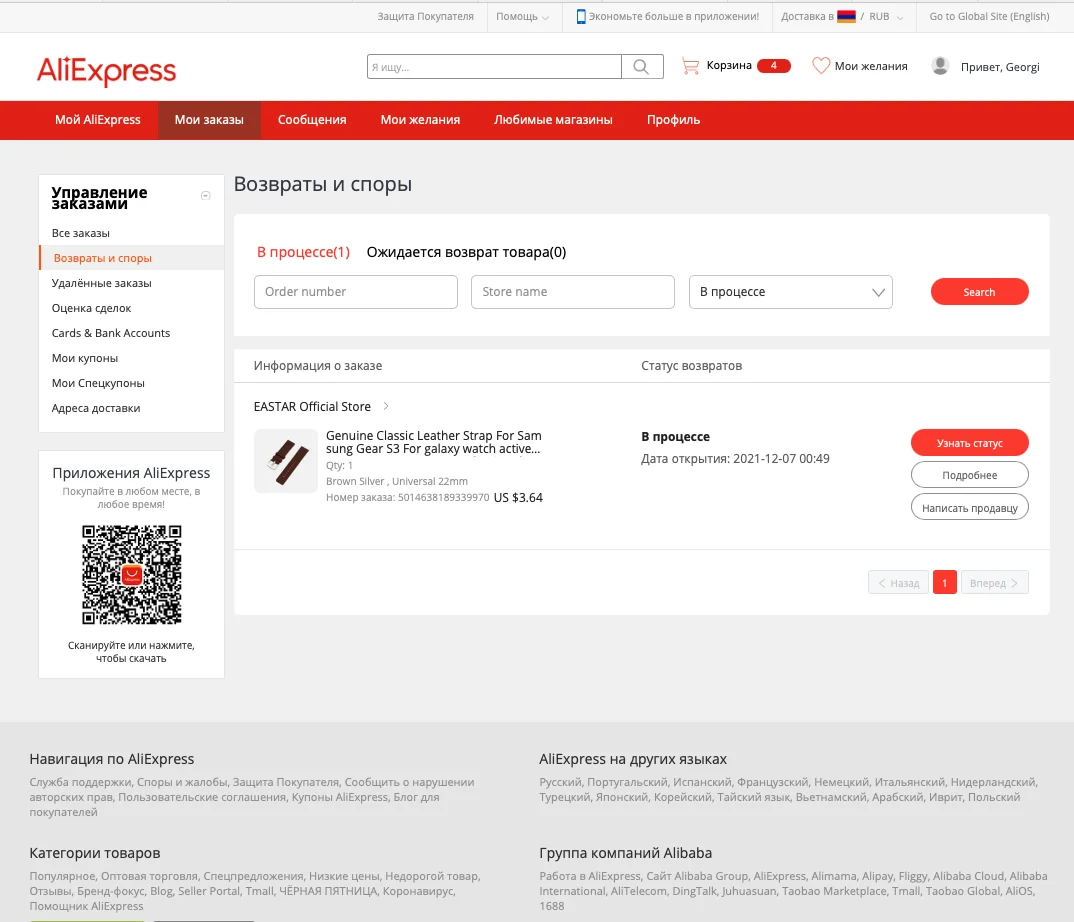Image resolution: width=1074 pixels, height=922 pixels.
Task: Click the Назад pagination button
Action: [899, 583]
